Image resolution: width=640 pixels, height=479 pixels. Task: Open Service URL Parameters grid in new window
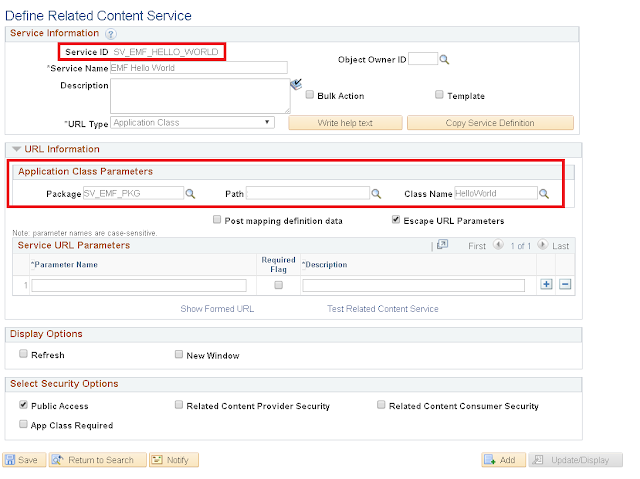tap(441, 245)
